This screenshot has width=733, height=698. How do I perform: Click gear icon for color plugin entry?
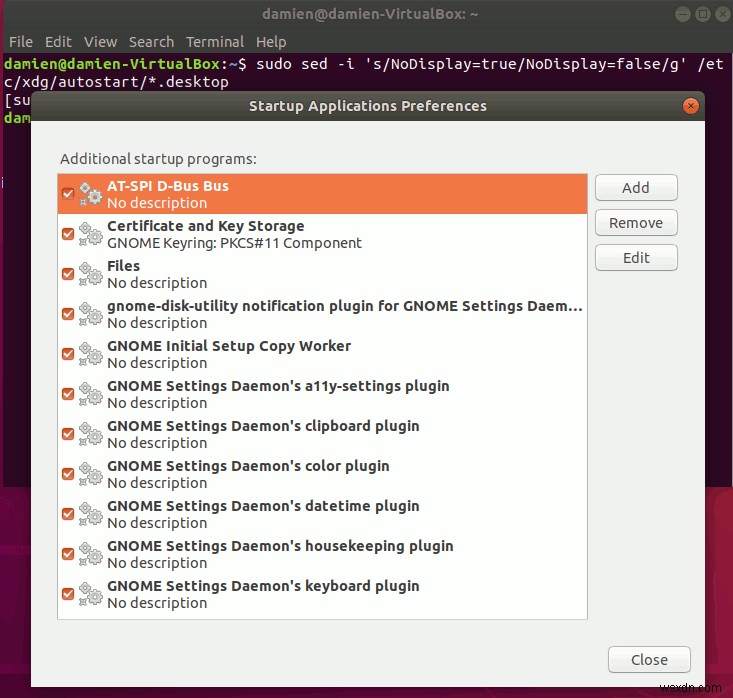pos(90,474)
